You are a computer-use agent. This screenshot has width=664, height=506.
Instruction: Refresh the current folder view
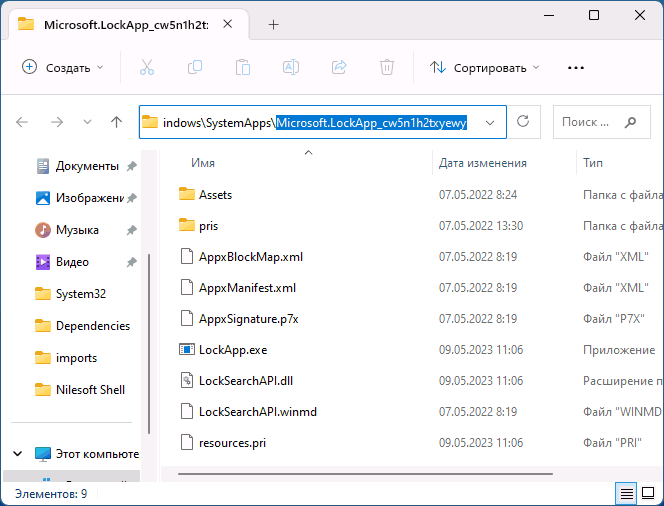[523, 122]
